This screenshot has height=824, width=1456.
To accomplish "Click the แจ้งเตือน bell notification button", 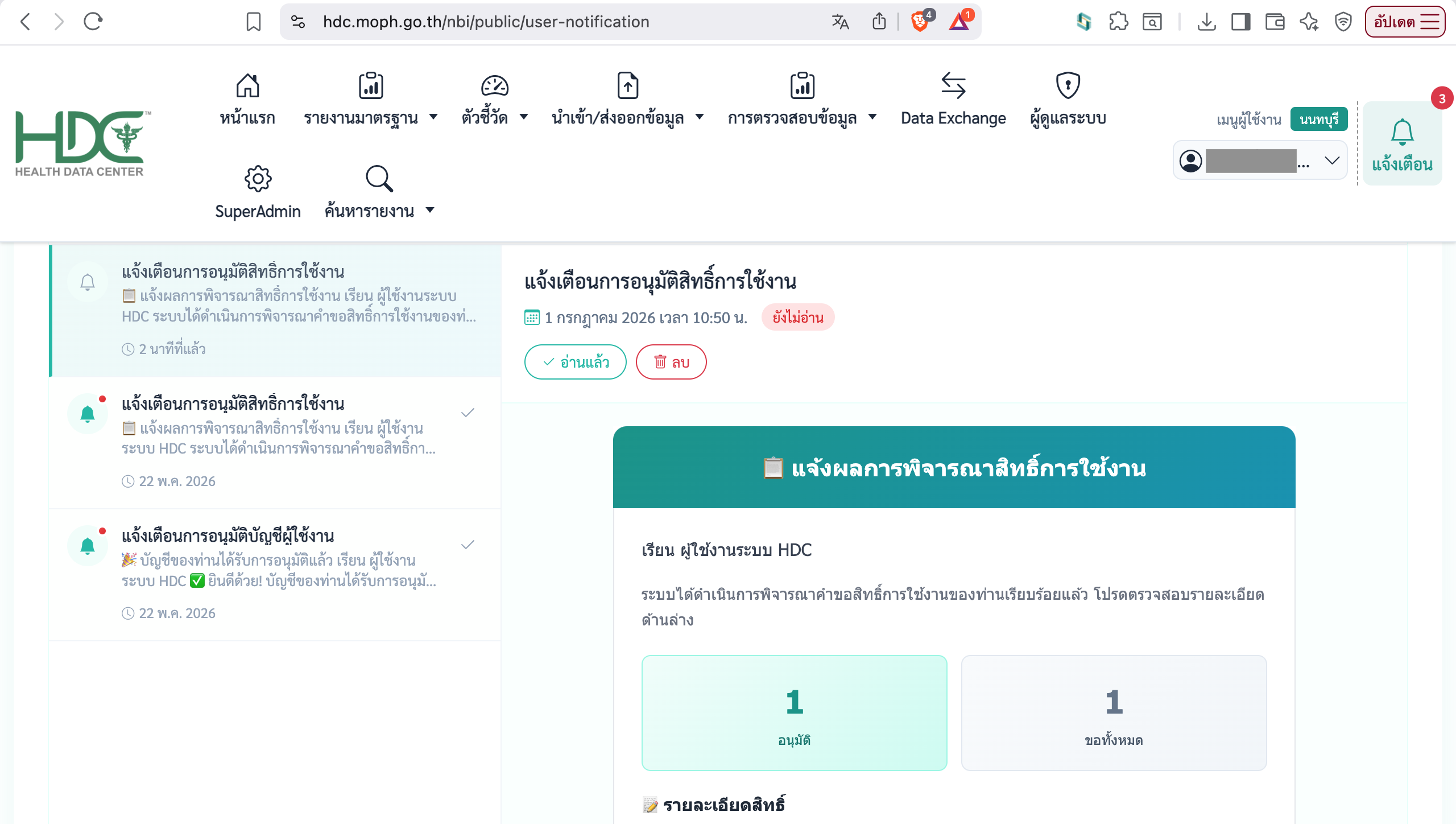I will [x=1402, y=145].
